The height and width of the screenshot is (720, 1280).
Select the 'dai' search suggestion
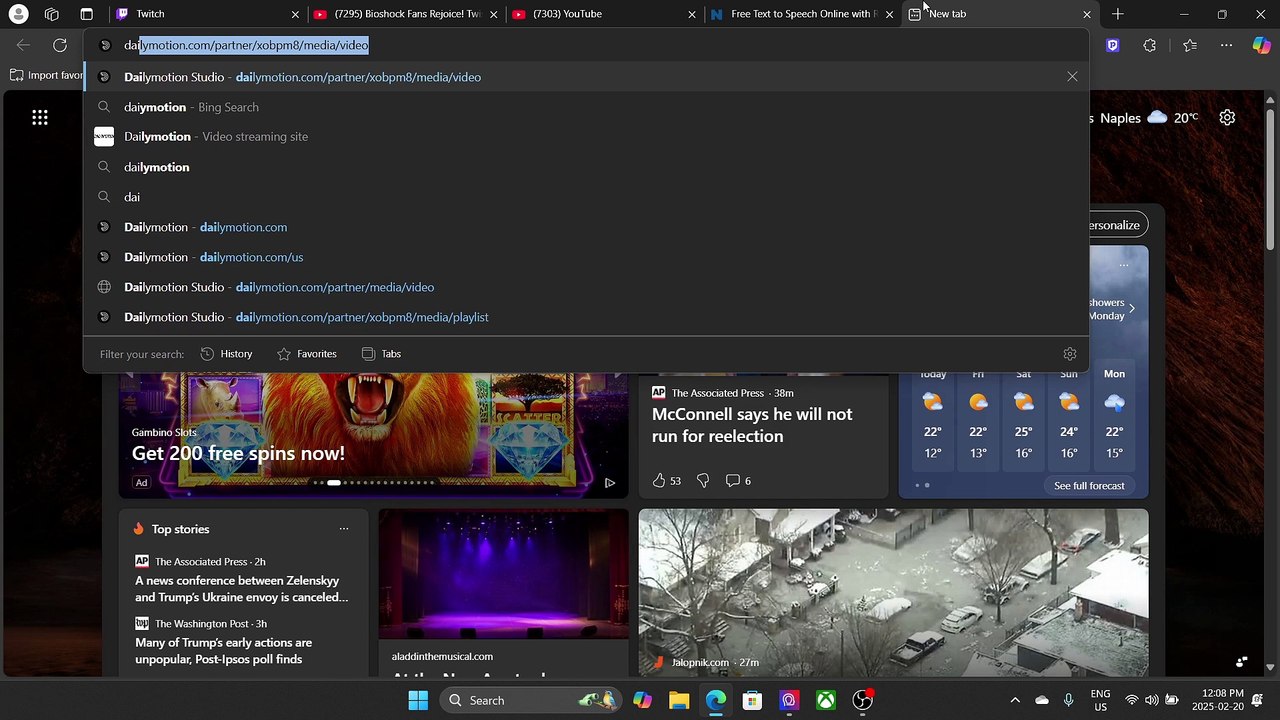point(586,197)
